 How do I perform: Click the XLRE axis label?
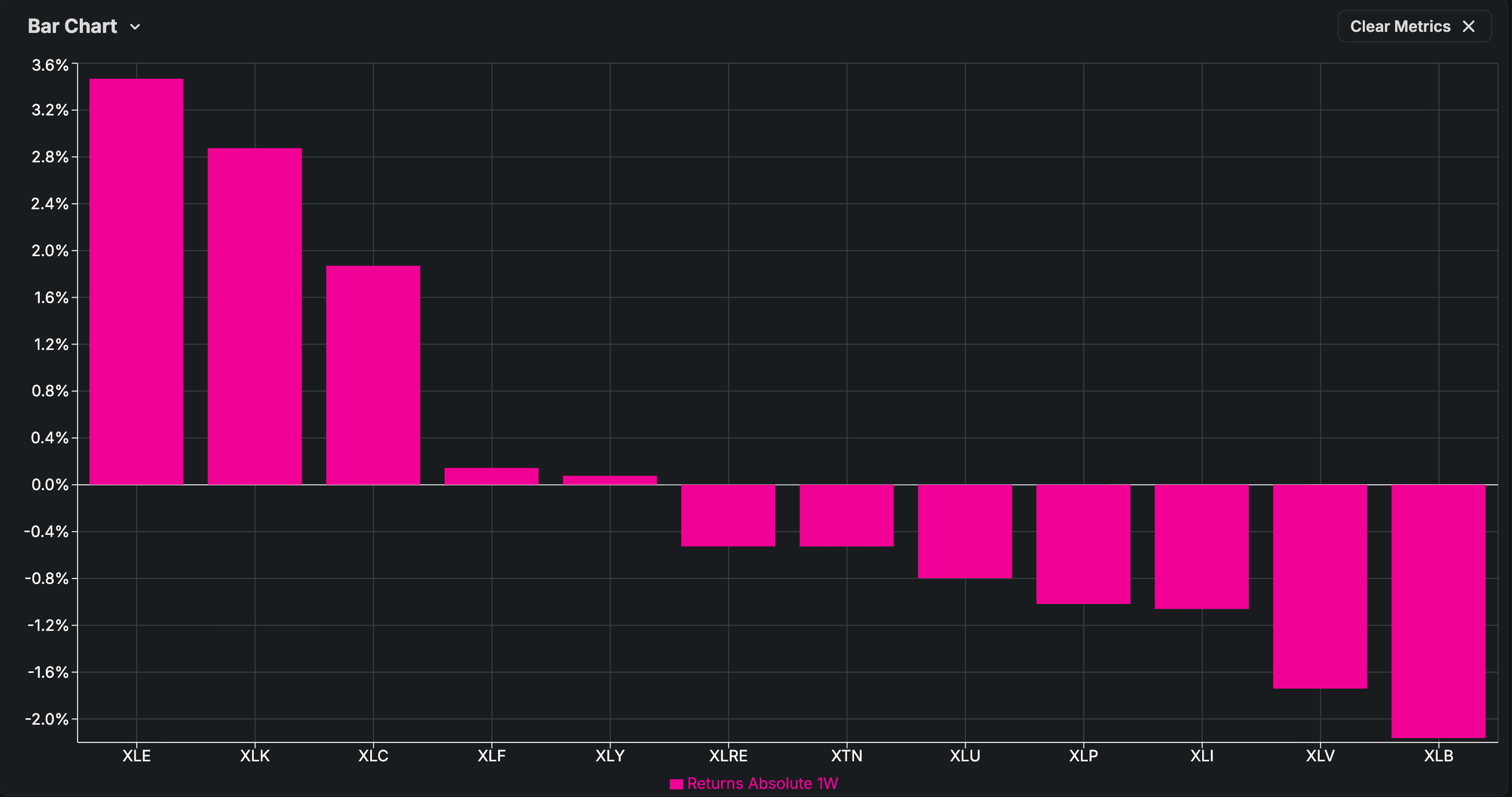[728, 756]
